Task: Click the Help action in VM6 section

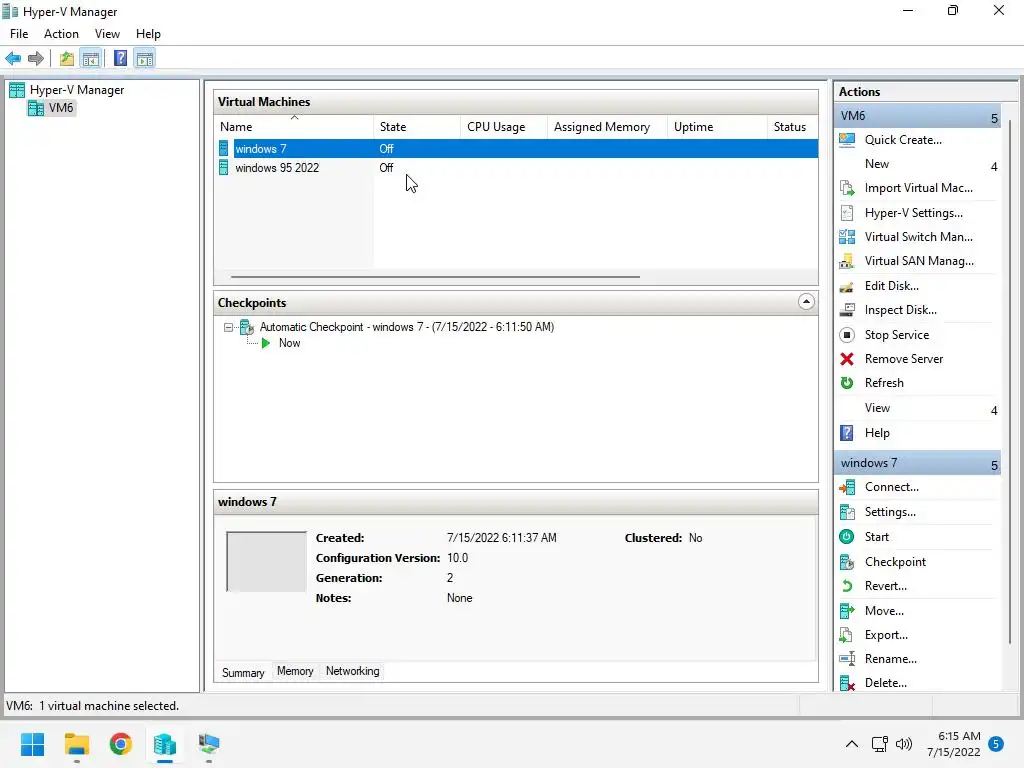Action: [877, 433]
